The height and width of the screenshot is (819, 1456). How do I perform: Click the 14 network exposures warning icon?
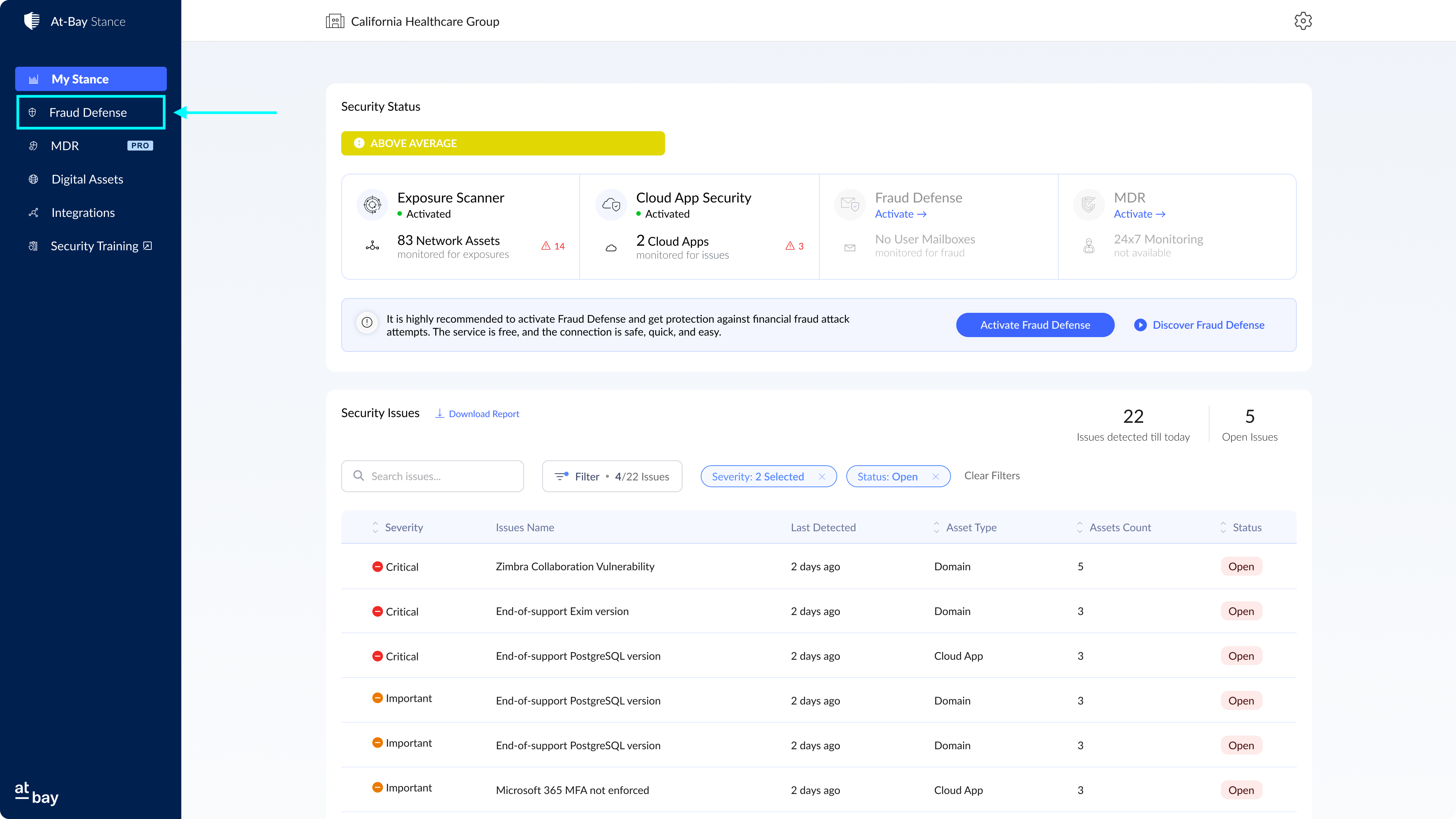point(546,246)
